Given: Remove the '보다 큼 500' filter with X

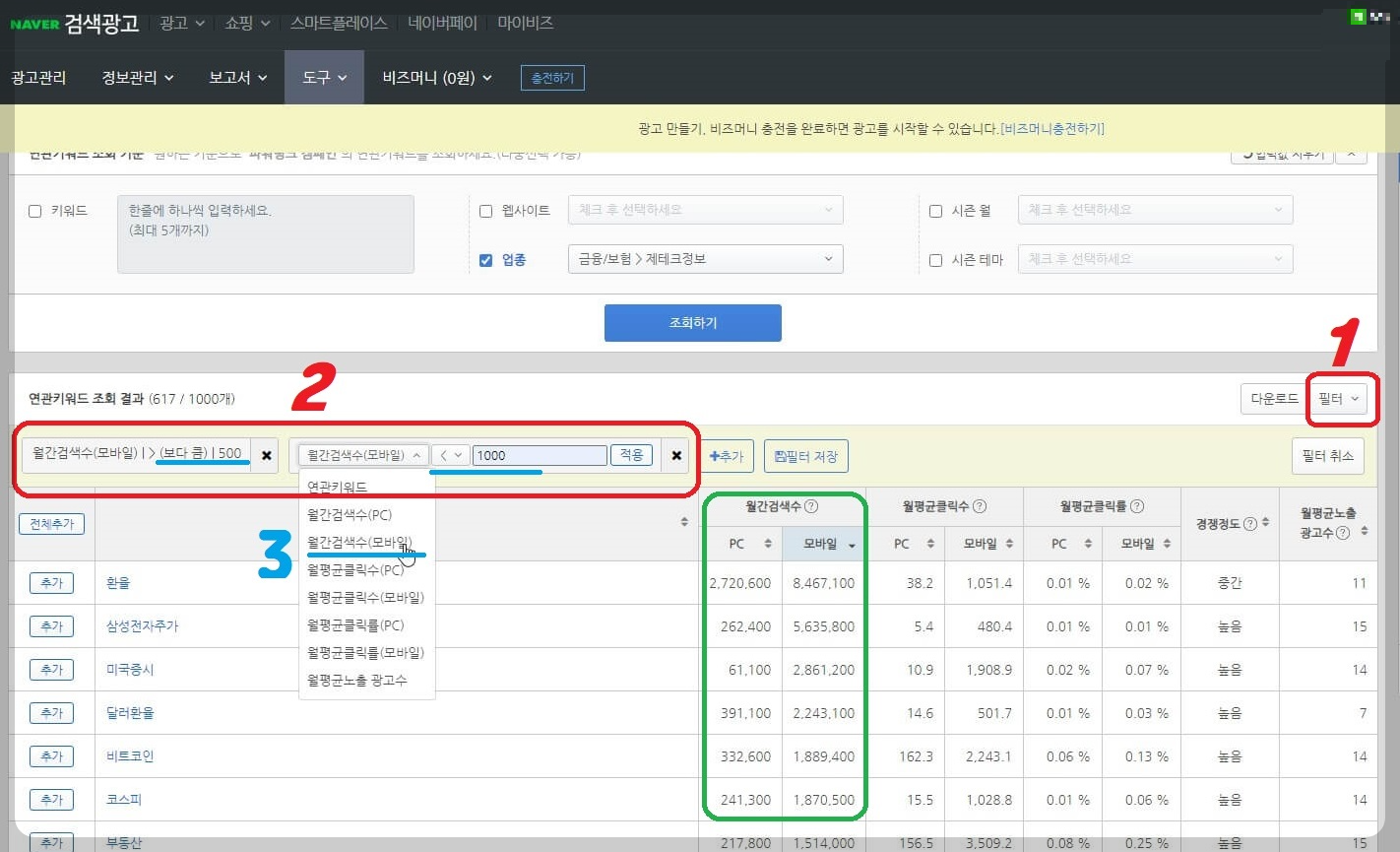Looking at the screenshot, I should (266, 455).
